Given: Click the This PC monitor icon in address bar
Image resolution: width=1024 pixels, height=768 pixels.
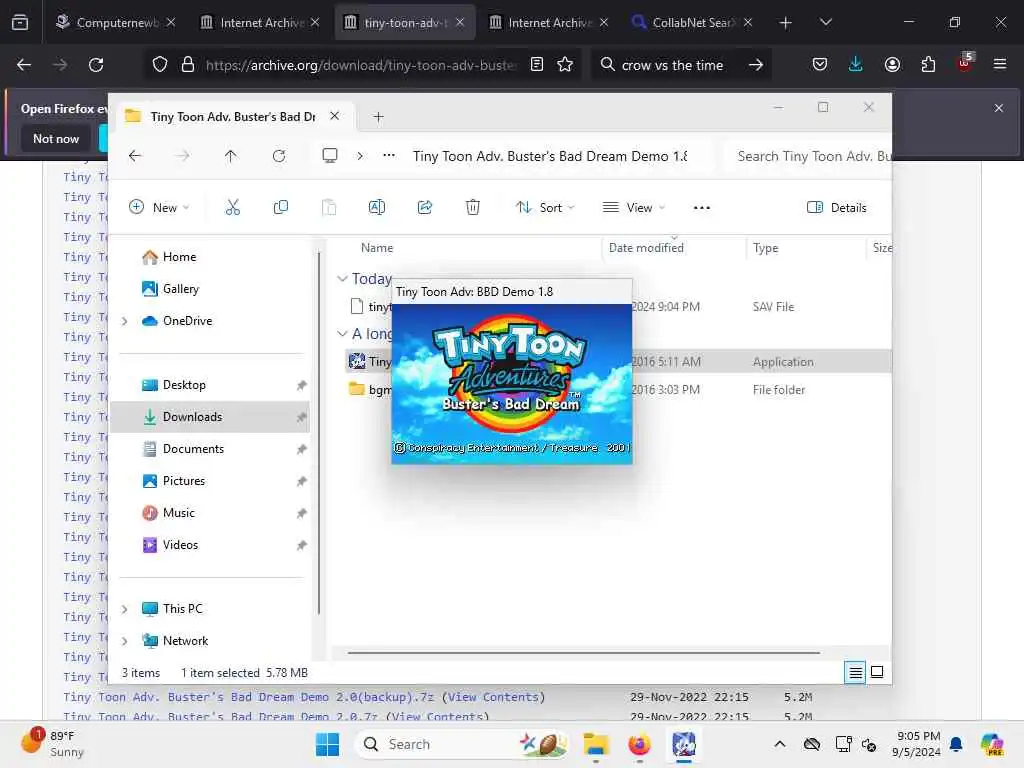Looking at the screenshot, I should (x=330, y=155).
